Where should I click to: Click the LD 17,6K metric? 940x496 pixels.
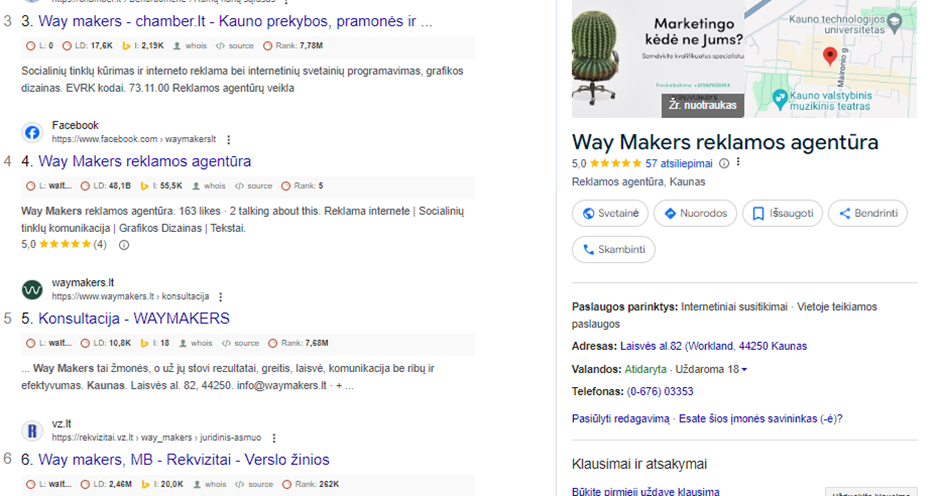coord(88,46)
